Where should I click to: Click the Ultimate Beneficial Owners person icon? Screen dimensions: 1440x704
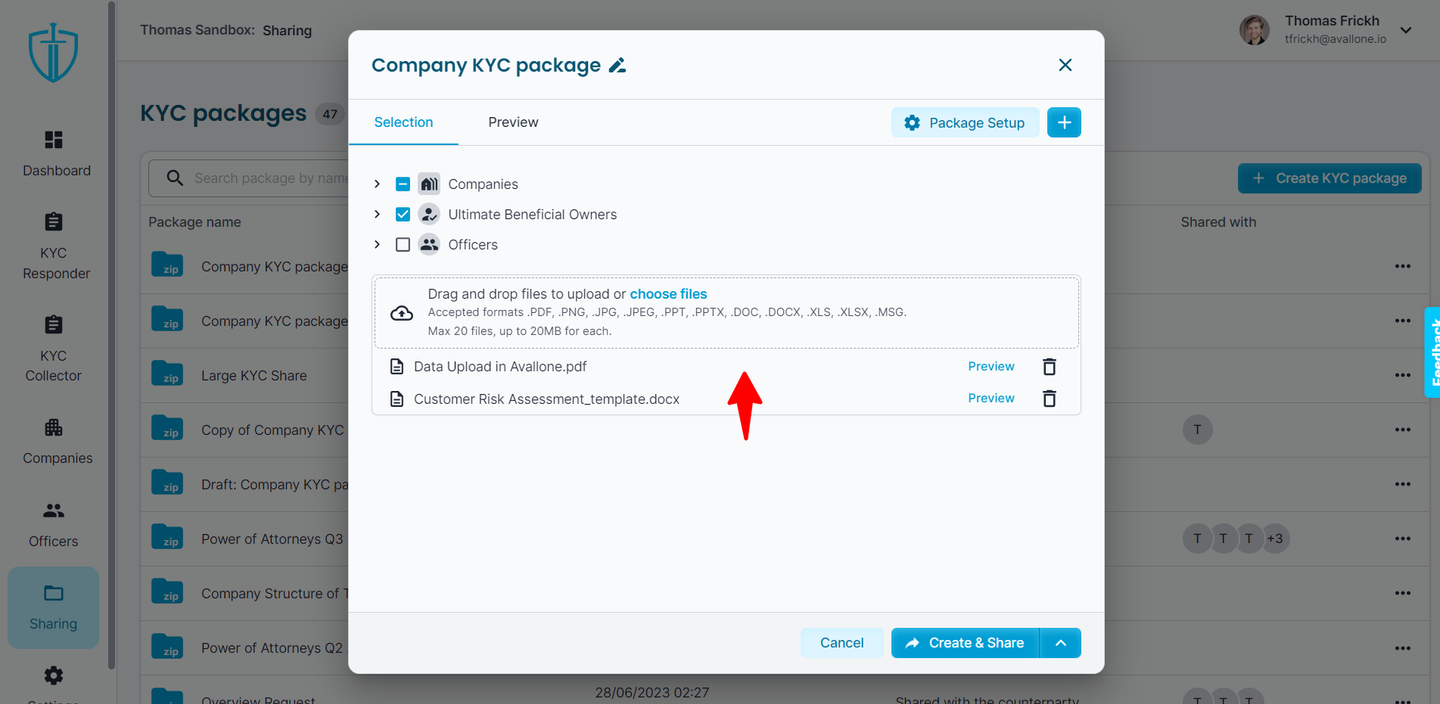pos(429,214)
